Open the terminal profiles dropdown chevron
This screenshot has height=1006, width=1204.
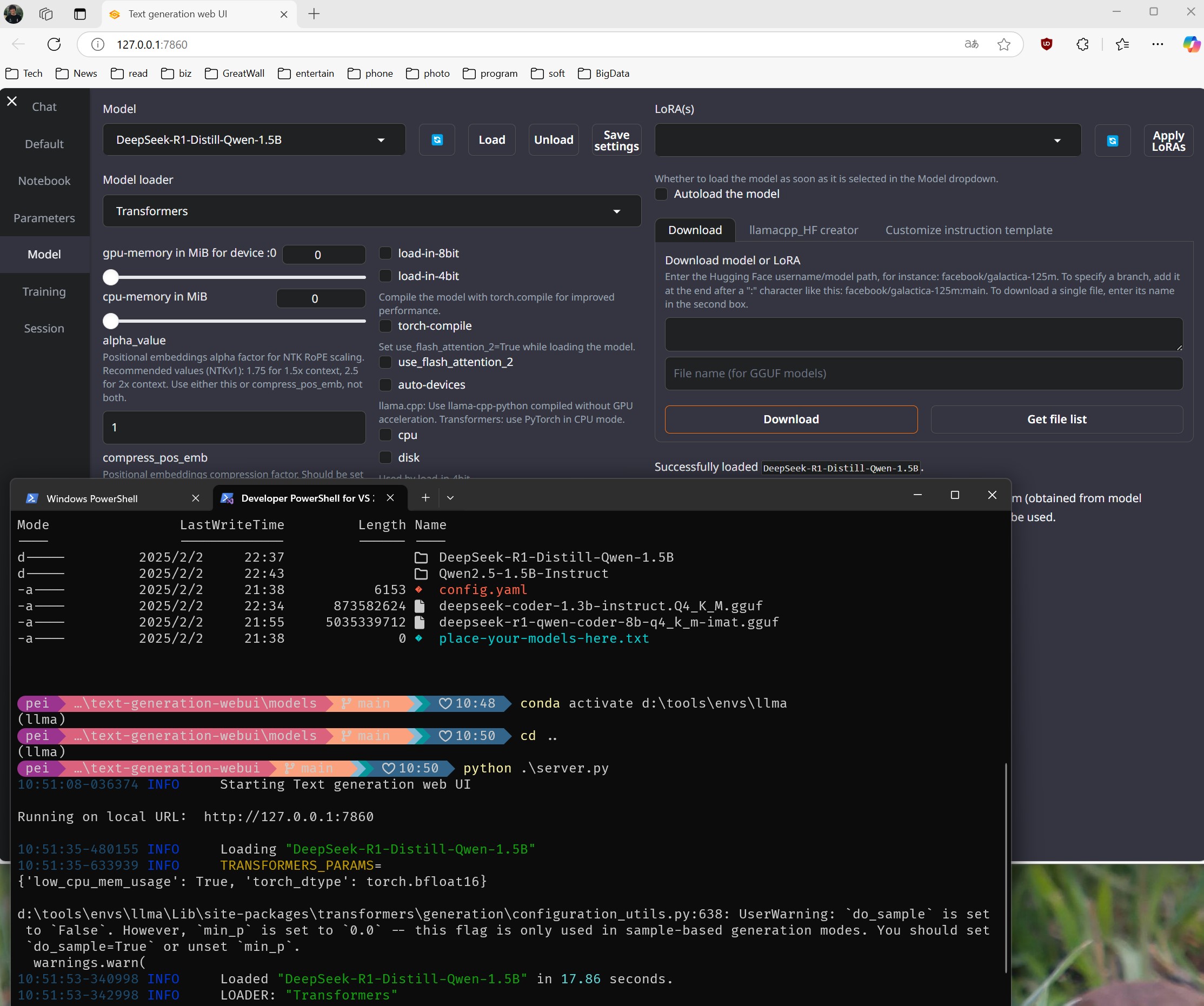pos(450,497)
